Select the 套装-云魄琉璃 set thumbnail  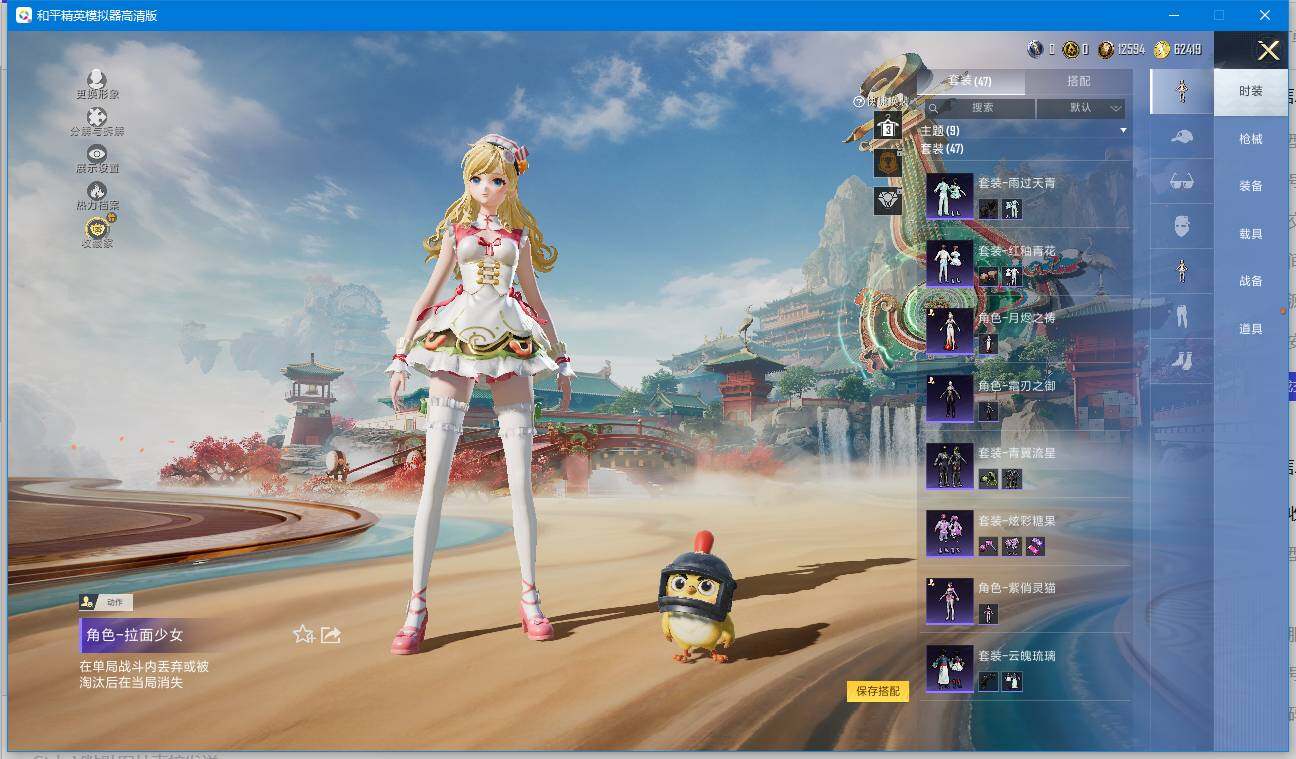click(949, 668)
